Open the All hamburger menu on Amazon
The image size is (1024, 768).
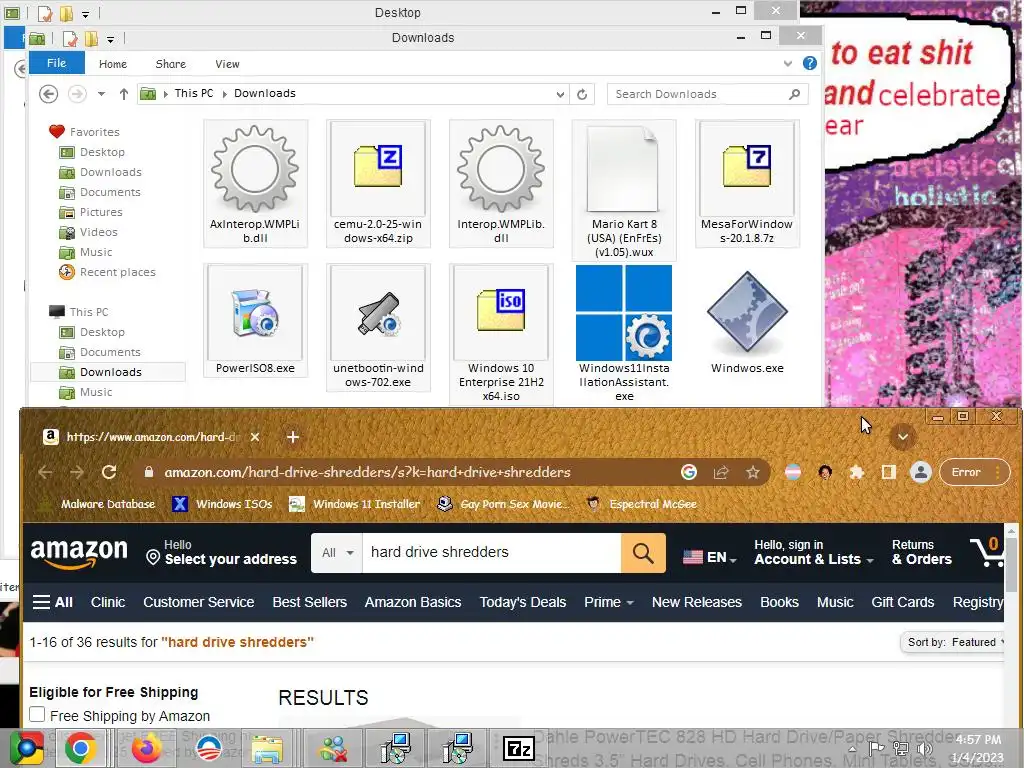tap(53, 602)
